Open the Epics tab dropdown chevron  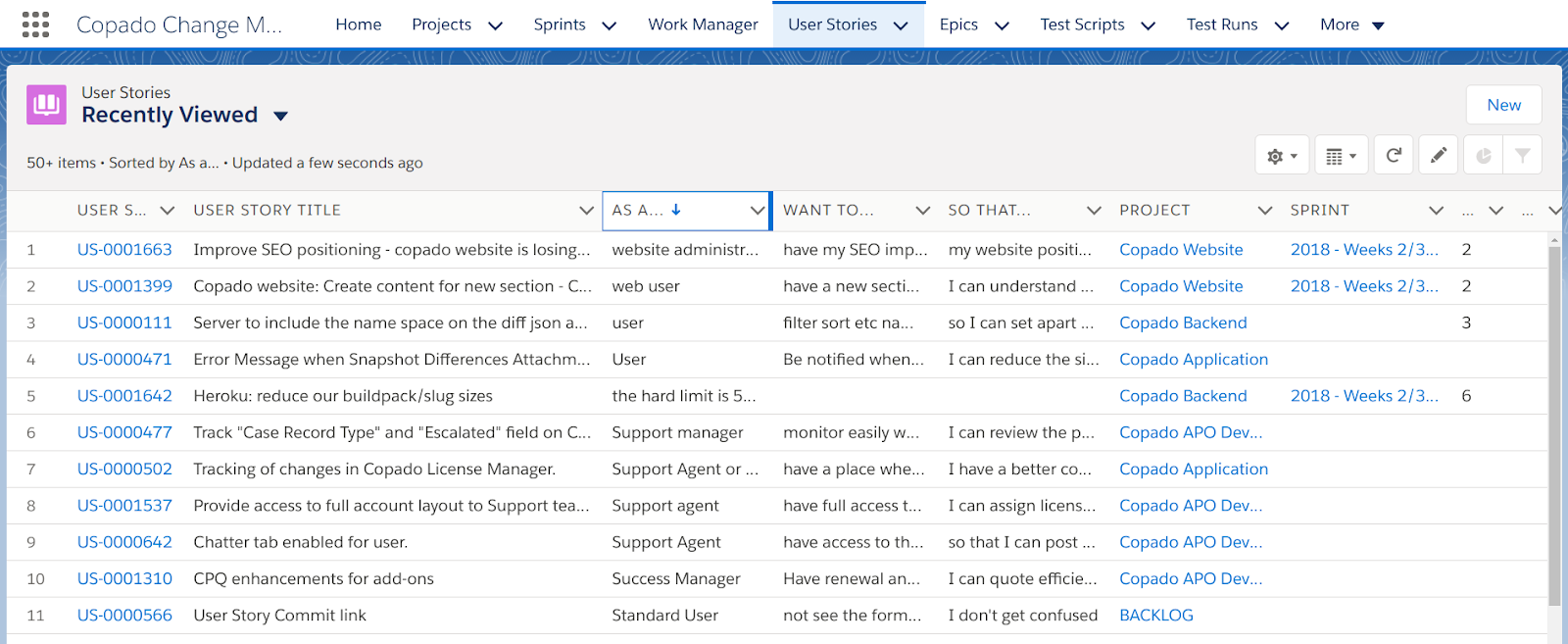click(x=1002, y=25)
